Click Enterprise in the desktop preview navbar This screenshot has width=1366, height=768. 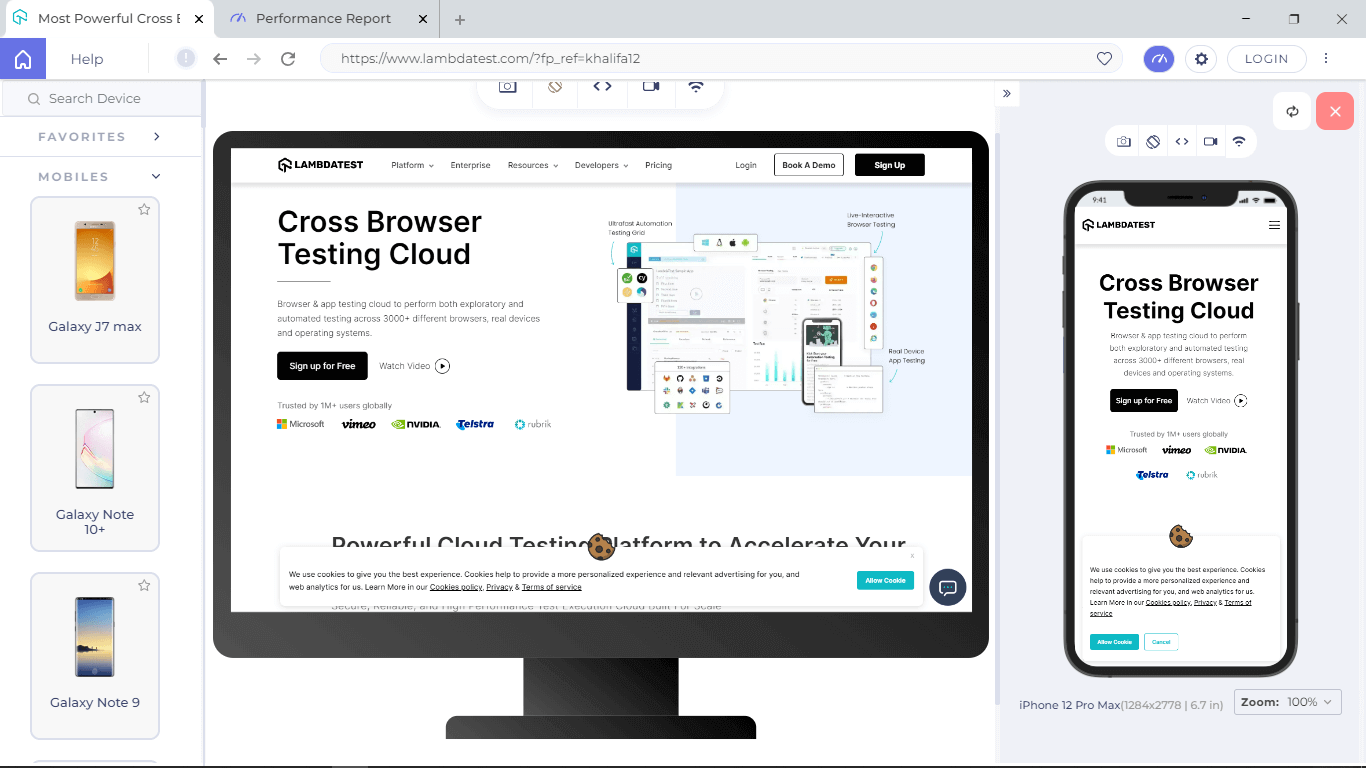[470, 165]
